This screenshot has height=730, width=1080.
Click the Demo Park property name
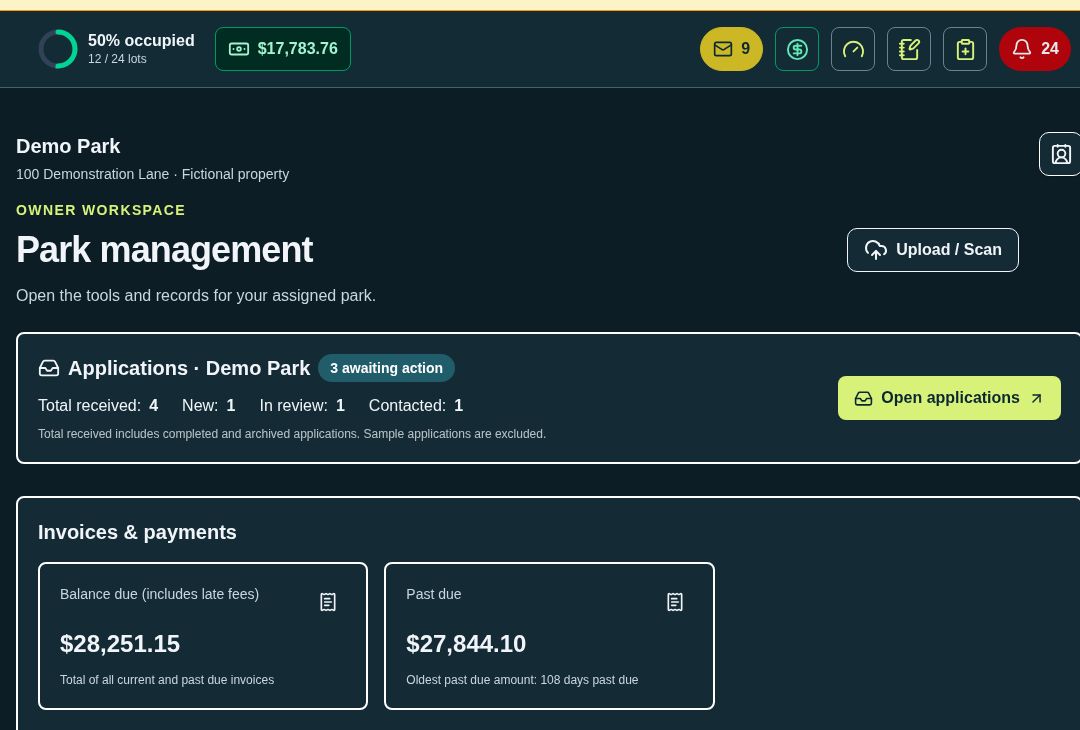[68, 146]
